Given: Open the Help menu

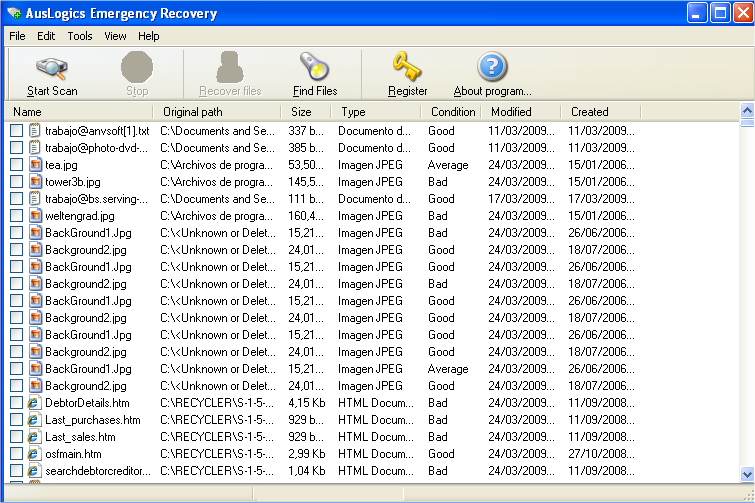Looking at the screenshot, I should pyautogui.click(x=148, y=36).
